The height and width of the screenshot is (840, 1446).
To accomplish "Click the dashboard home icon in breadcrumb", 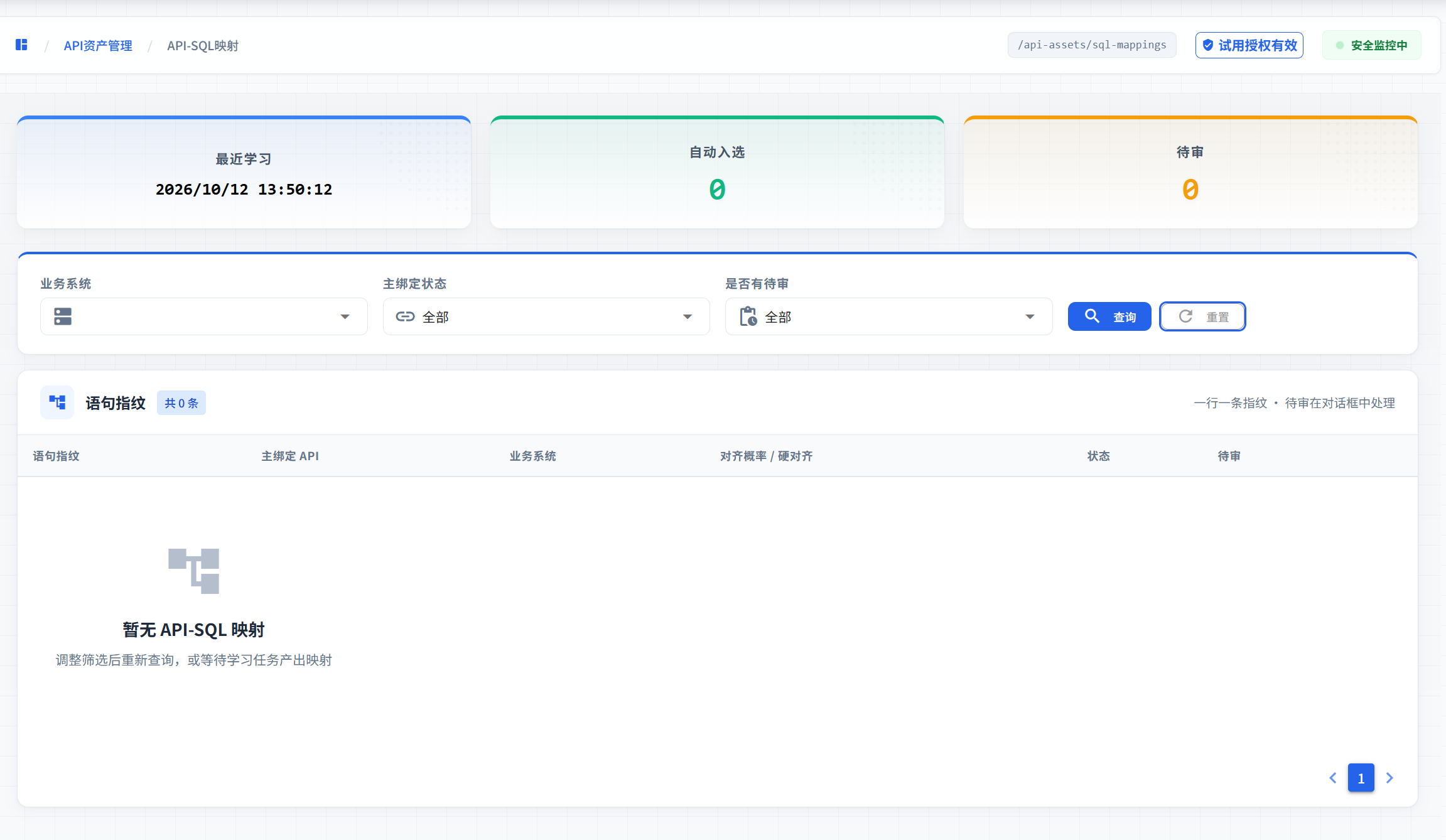I will tap(21, 45).
